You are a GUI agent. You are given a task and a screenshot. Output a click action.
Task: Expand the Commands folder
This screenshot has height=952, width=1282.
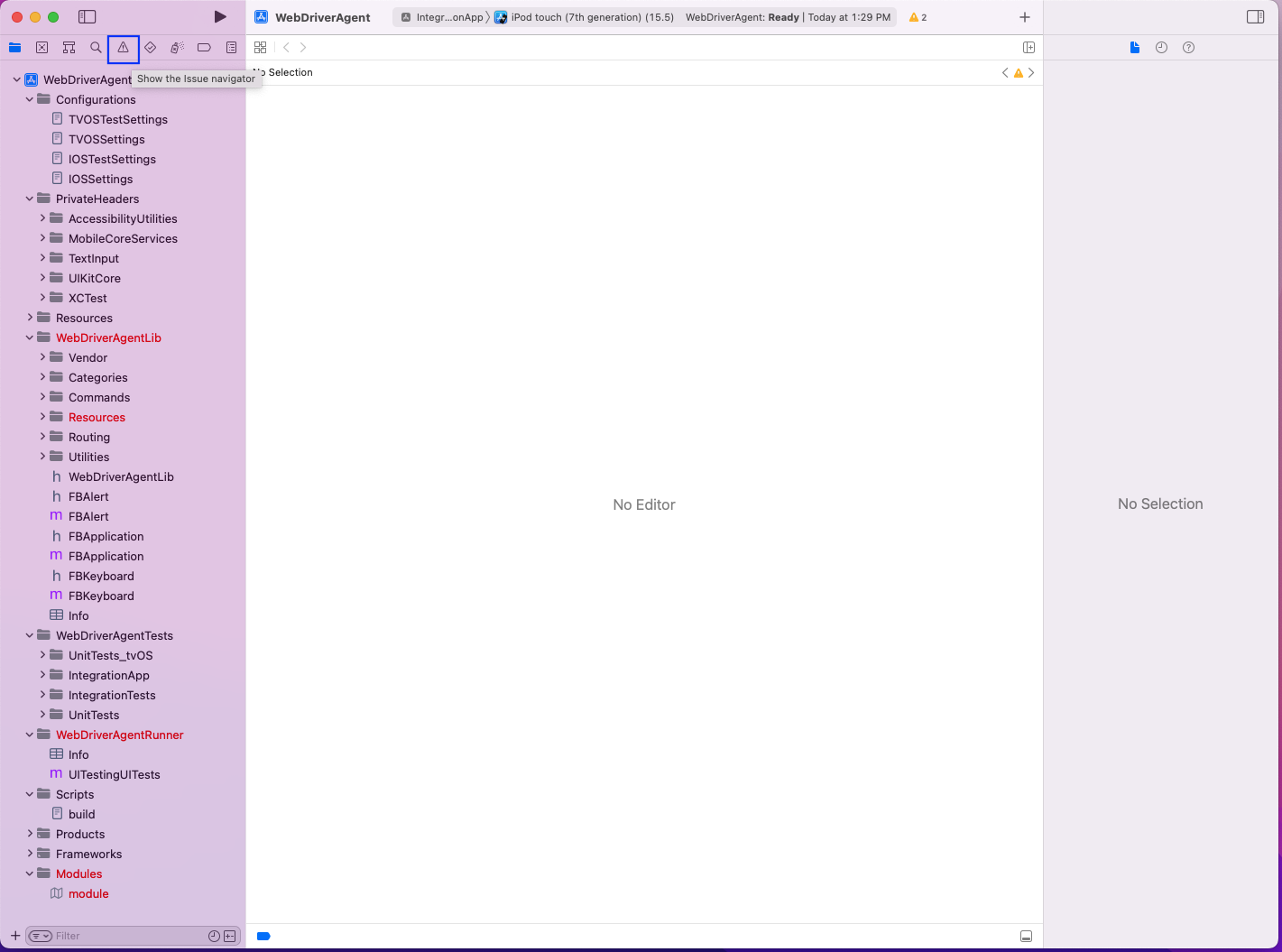pos(42,397)
